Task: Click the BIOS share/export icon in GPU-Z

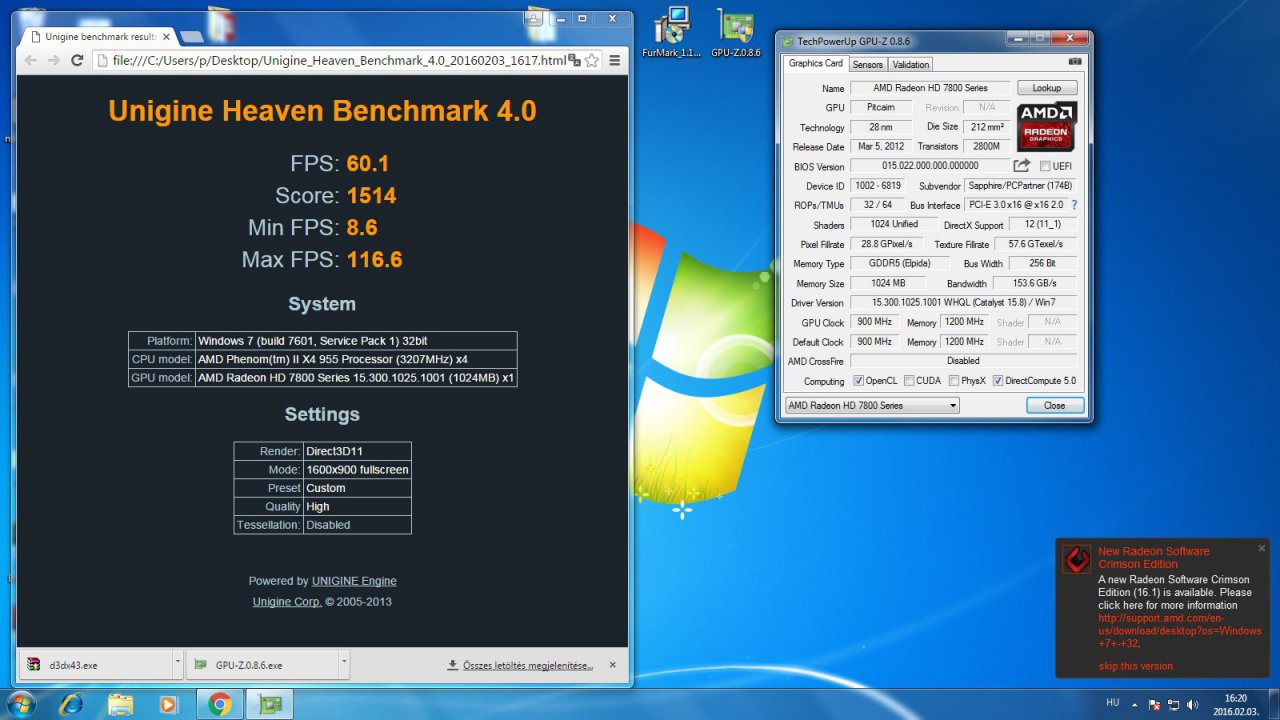Action: pos(1022,166)
